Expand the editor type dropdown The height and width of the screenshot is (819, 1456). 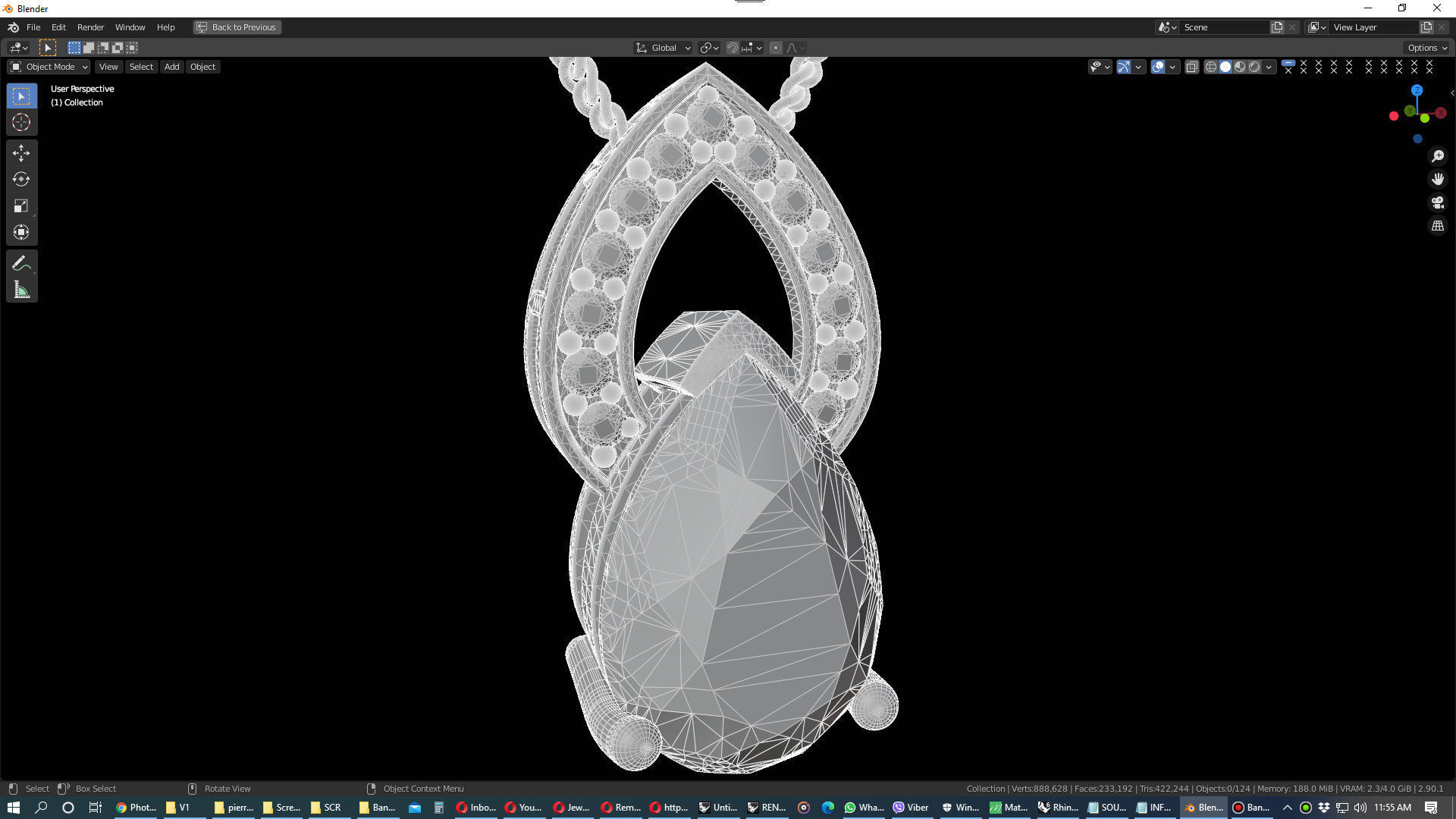tap(18, 48)
